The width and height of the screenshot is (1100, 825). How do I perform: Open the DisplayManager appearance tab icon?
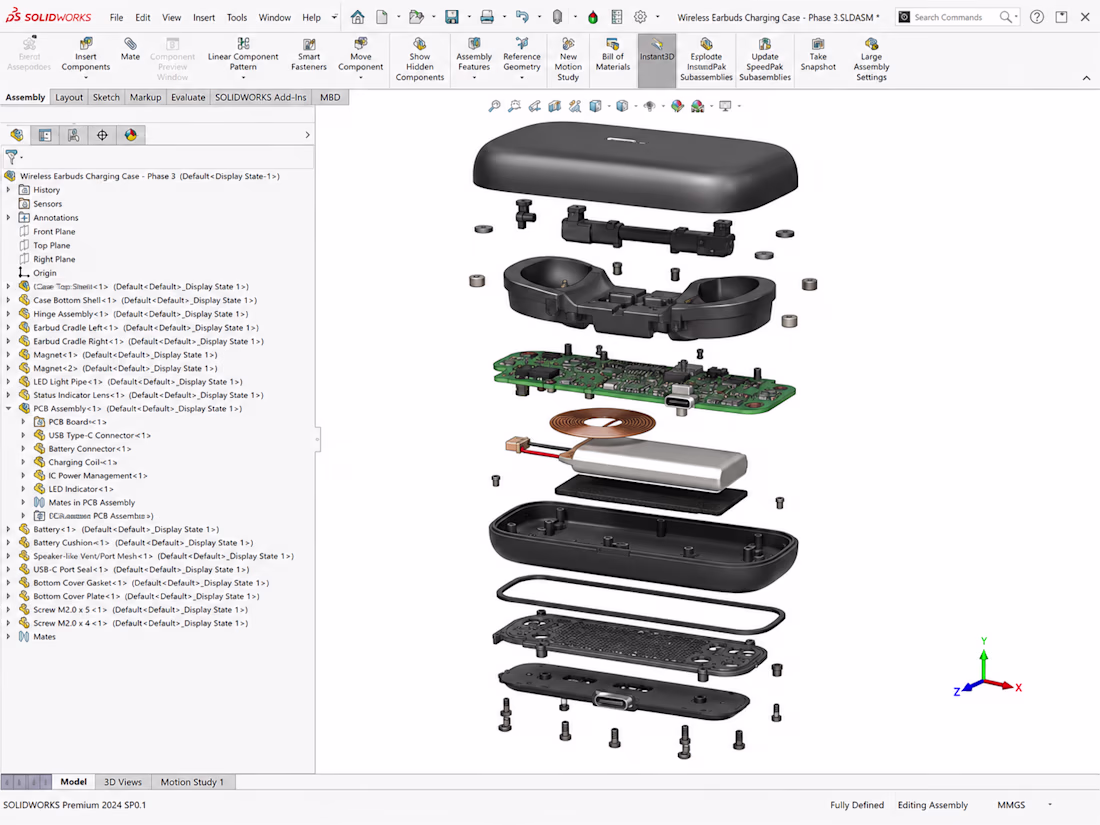[130, 135]
